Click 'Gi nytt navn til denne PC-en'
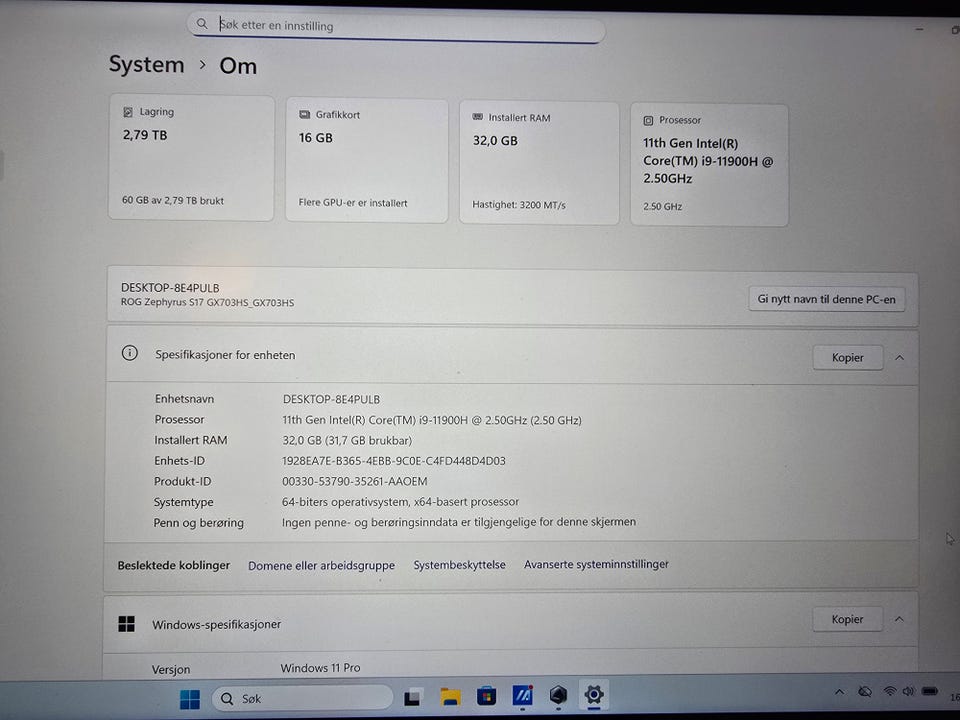This screenshot has height=720, width=960. 827,299
